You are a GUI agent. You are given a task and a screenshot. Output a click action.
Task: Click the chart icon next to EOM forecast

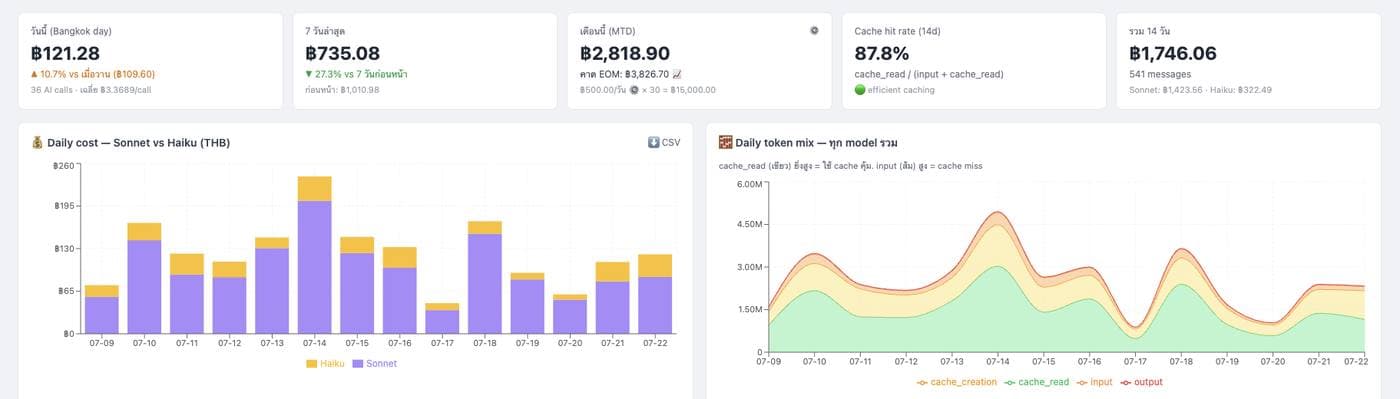[677, 74]
